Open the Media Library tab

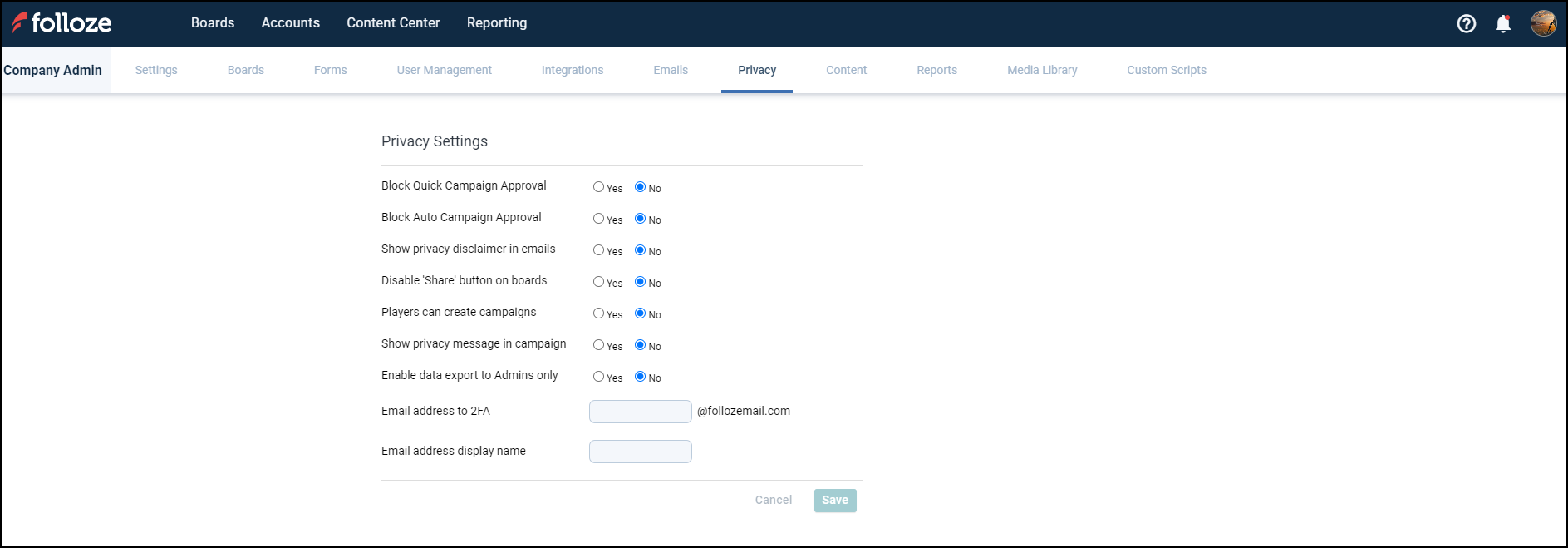[1041, 71]
